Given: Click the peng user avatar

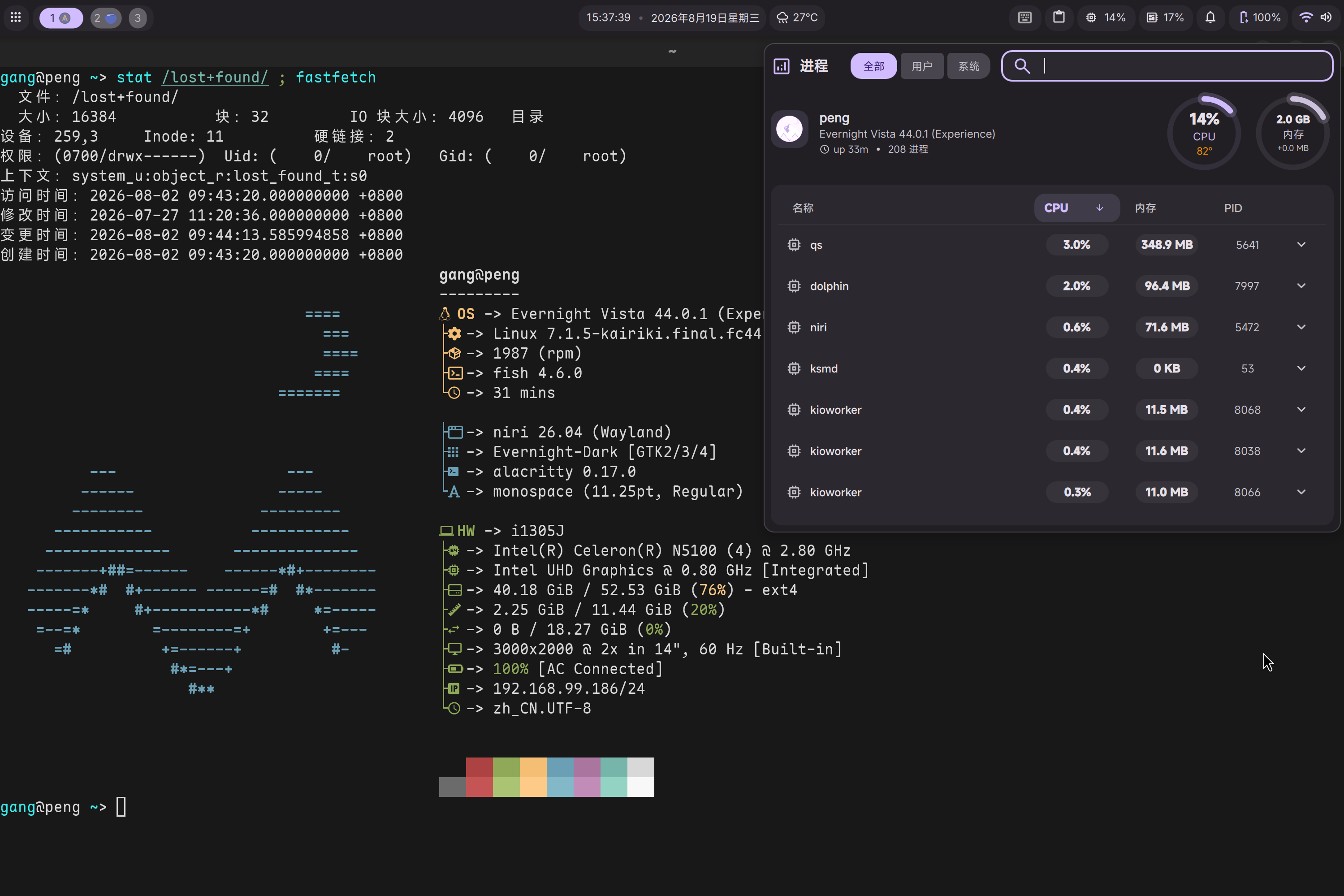Looking at the screenshot, I should pos(790,129).
